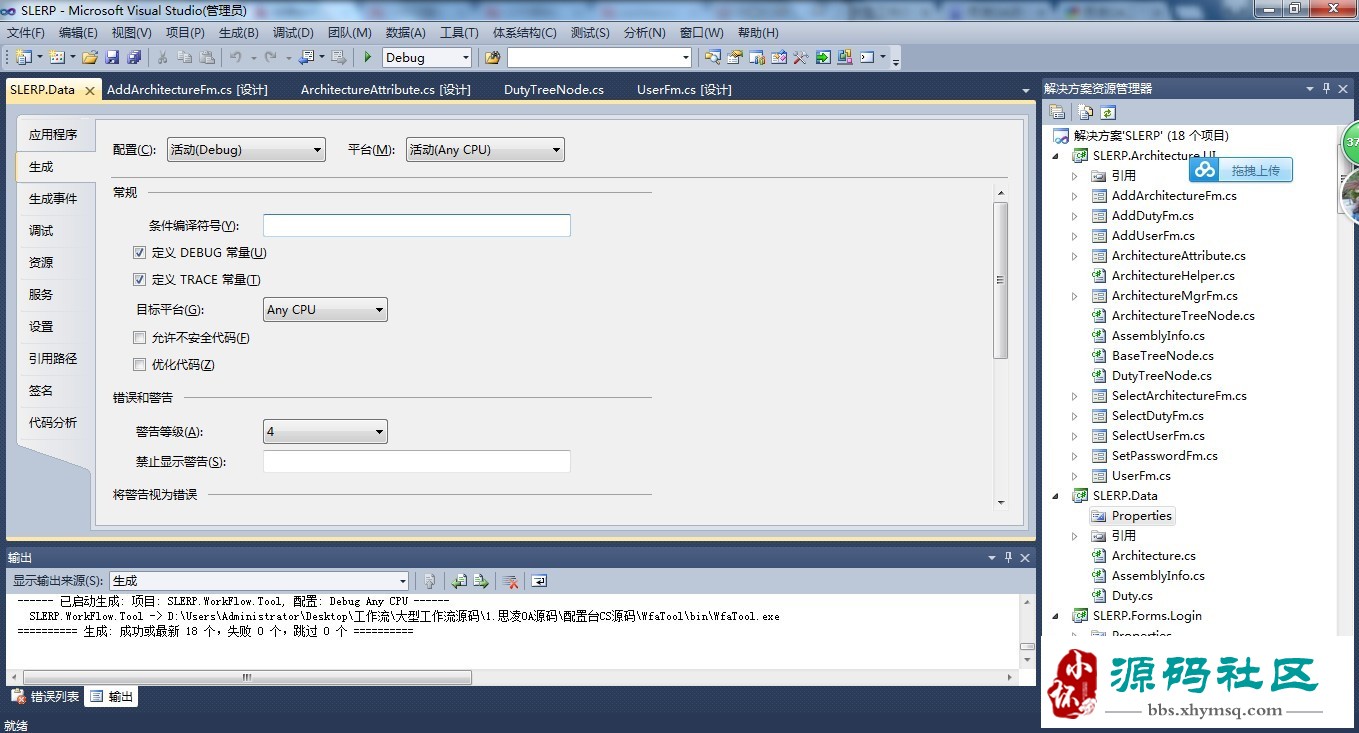Screen dimensions: 1359x733
Task: Click the Refresh icon in Solution Explorer
Action: click(1107, 112)
